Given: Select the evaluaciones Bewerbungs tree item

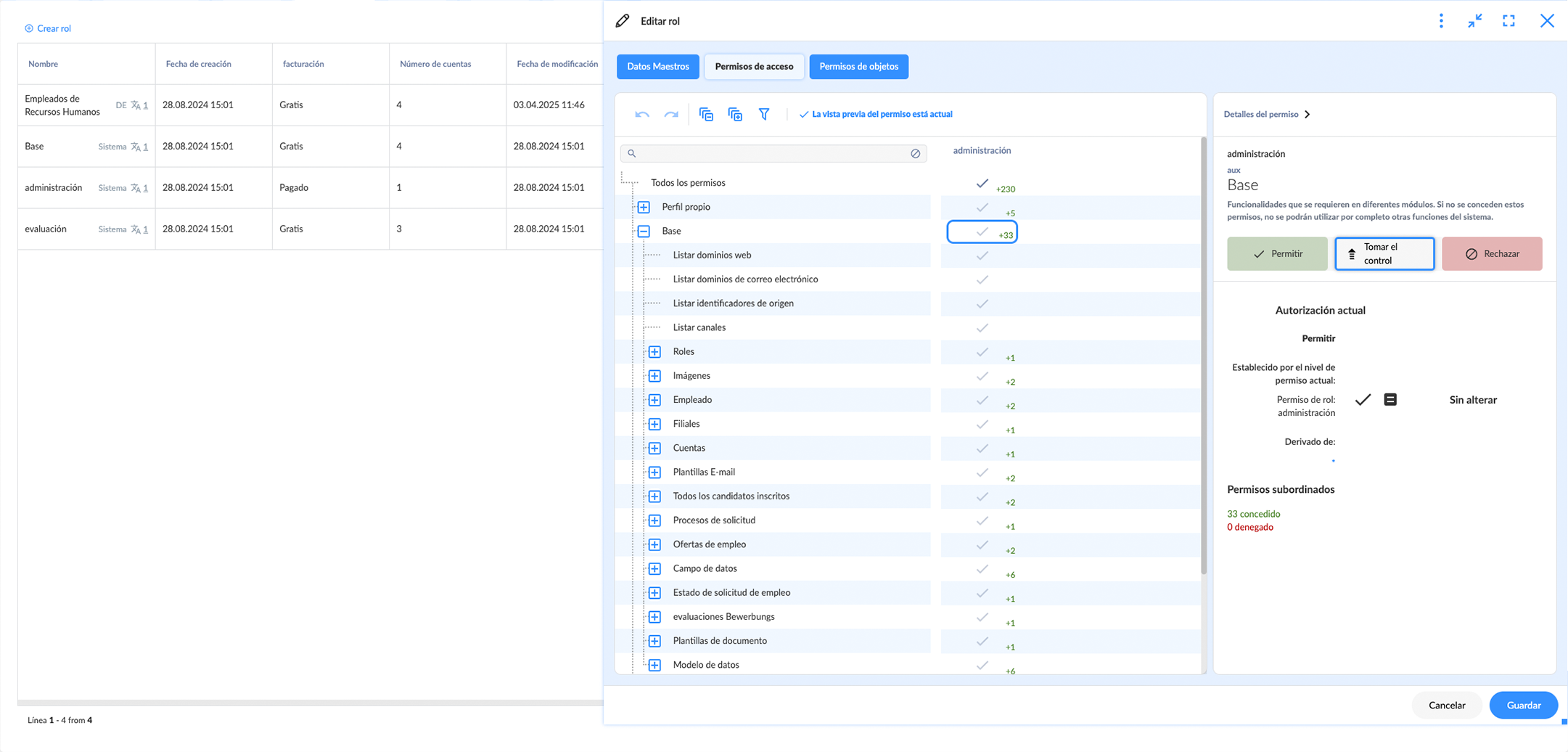Looking at the screenshot, I should pyautogui.click(x=723, y=617).
